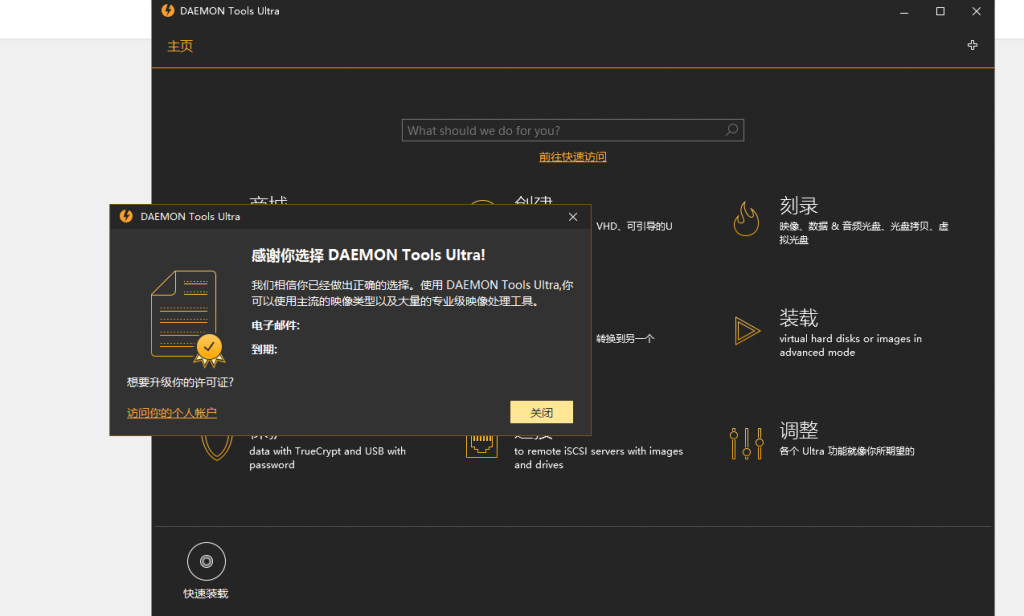The height and width of the screenshot is (616, 1024).
Task: Follow the 前往快速访问 link
Action: pos(573,157)
